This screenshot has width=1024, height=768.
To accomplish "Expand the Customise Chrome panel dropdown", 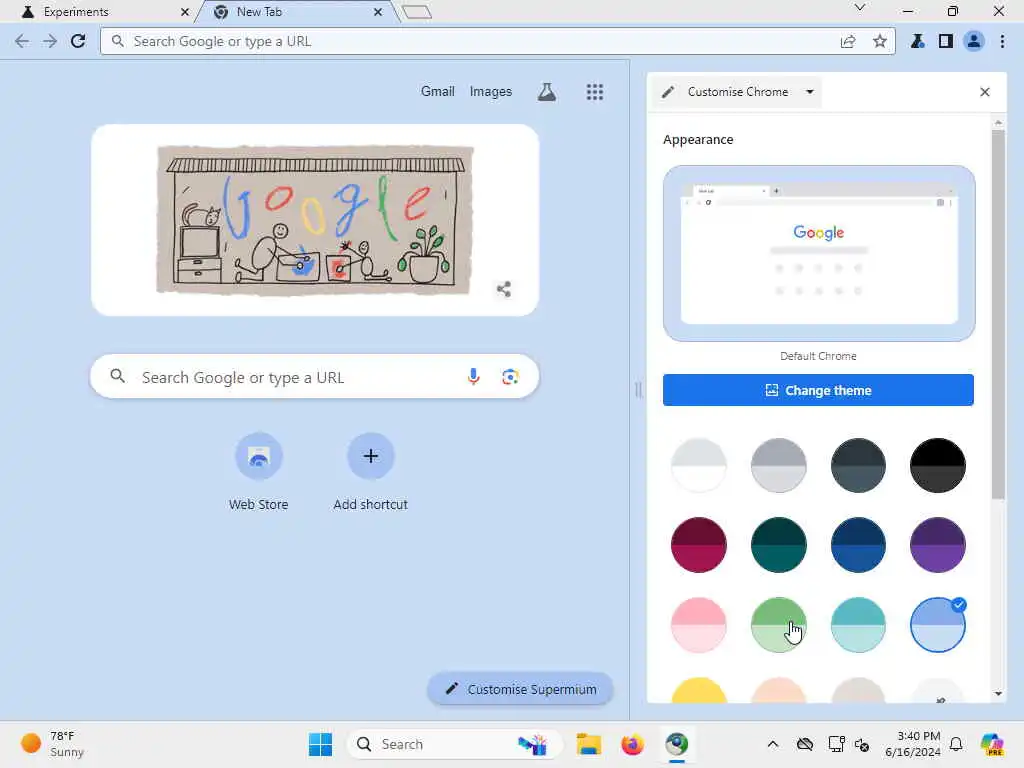I will (x=809, y=92).
